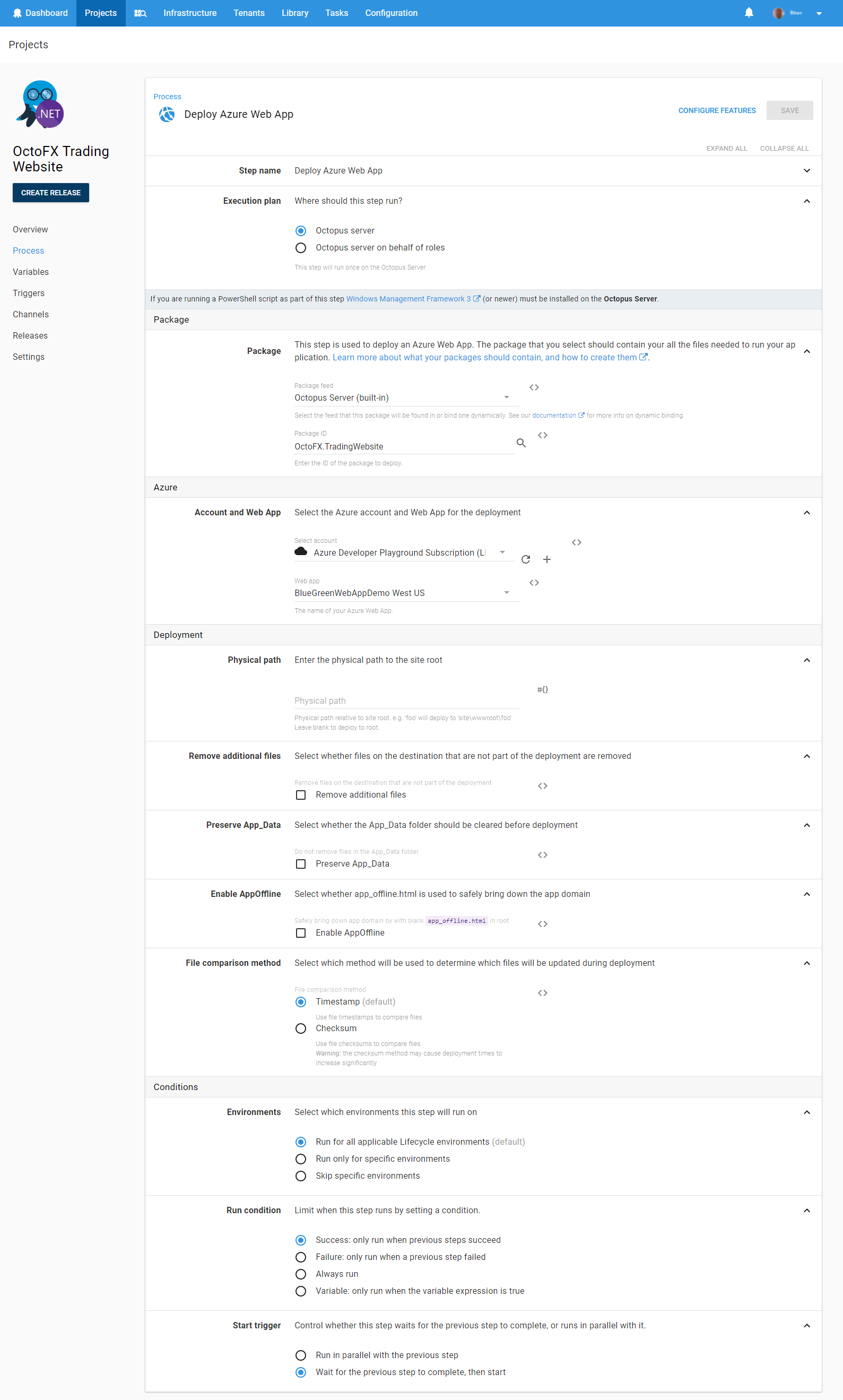Select Skip specific environments
The width and height of the screenshot is (843, 1400).
coord(301,1176)
